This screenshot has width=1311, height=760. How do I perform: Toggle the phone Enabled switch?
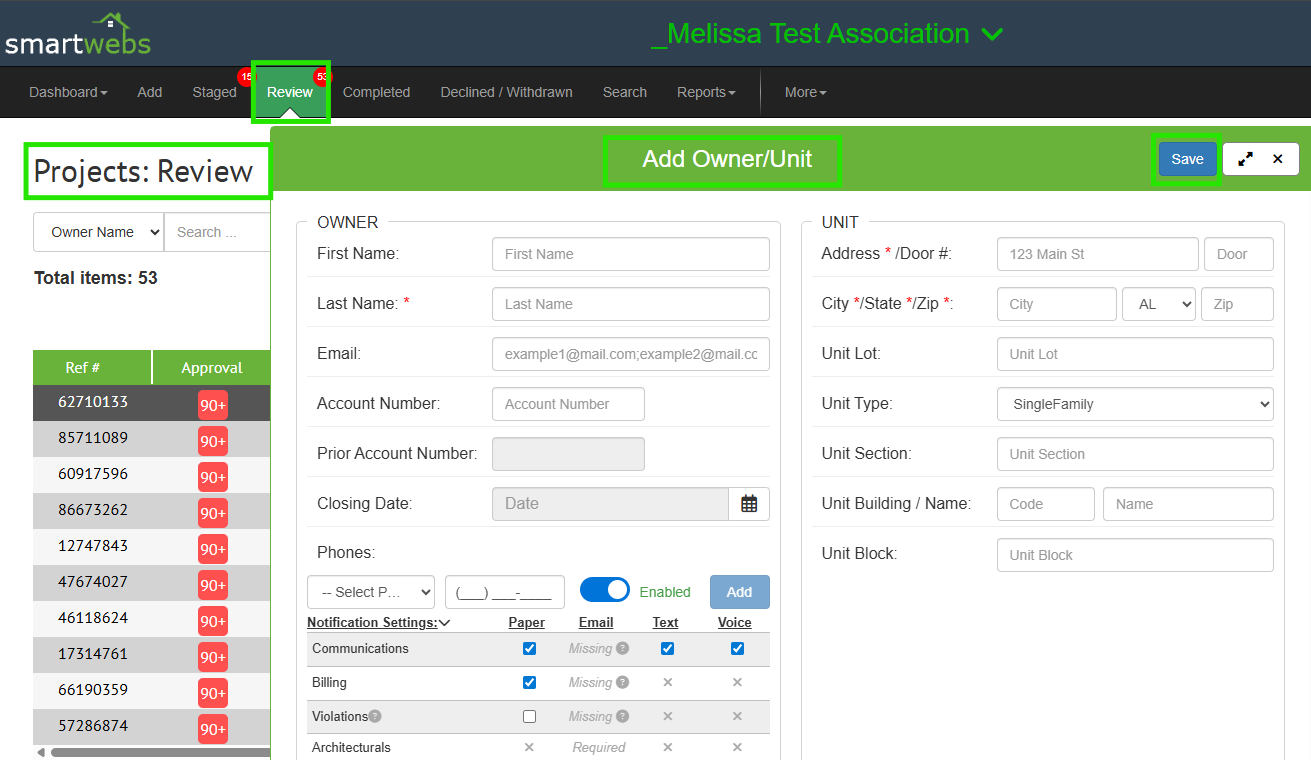tap(604, 591)
